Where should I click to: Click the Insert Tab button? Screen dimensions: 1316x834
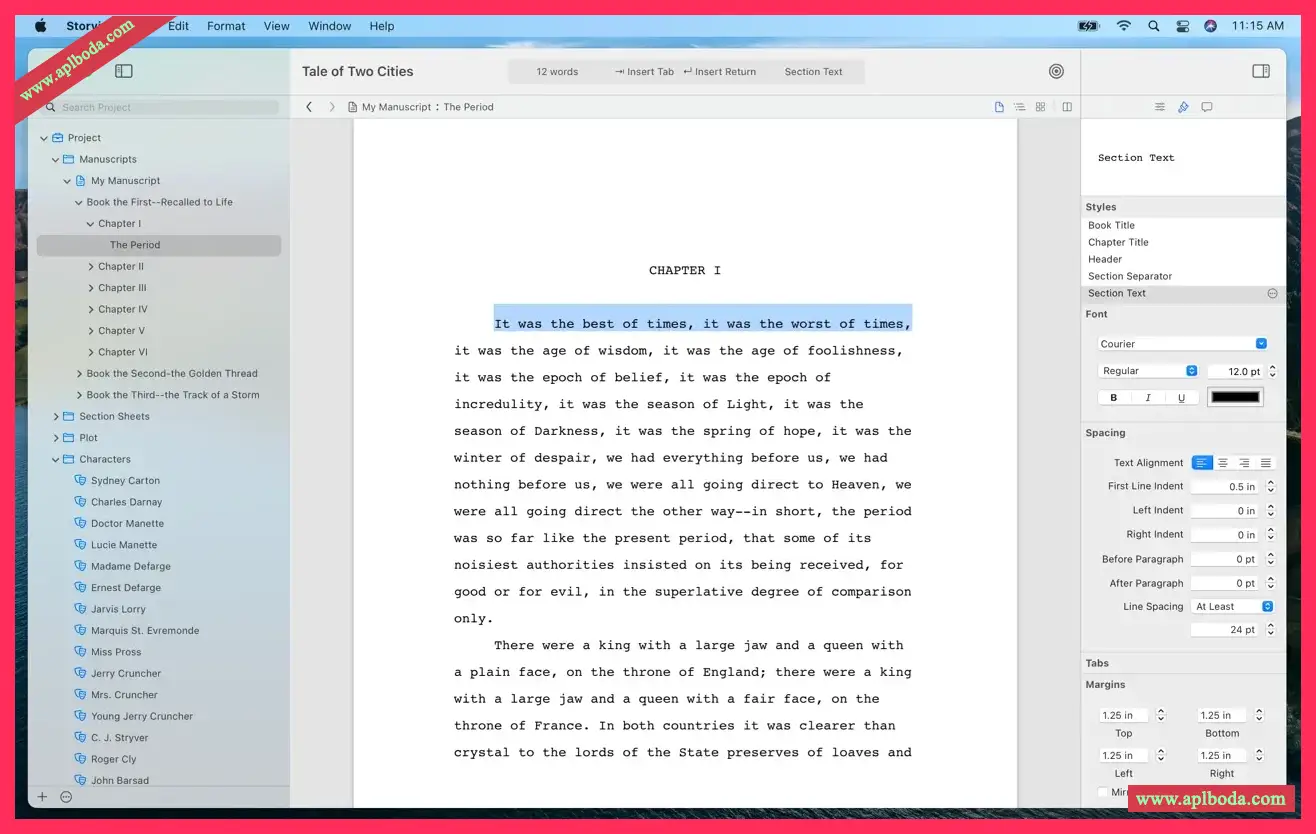click(644, 72)
